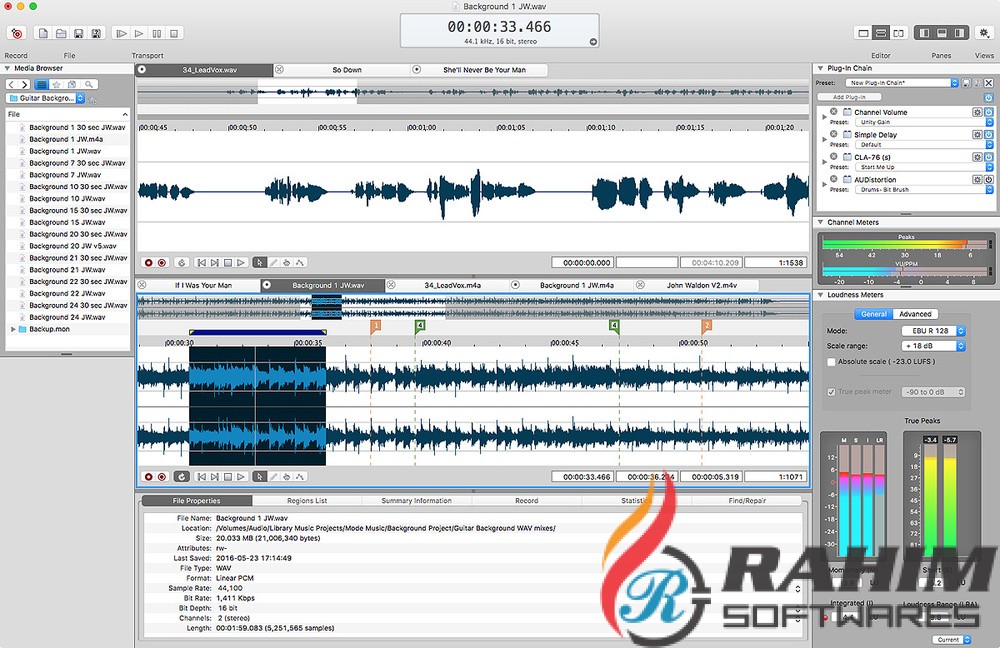Click the Add Plug-In button
This screenshot has height=648, width=1000.
click(849, 97)
